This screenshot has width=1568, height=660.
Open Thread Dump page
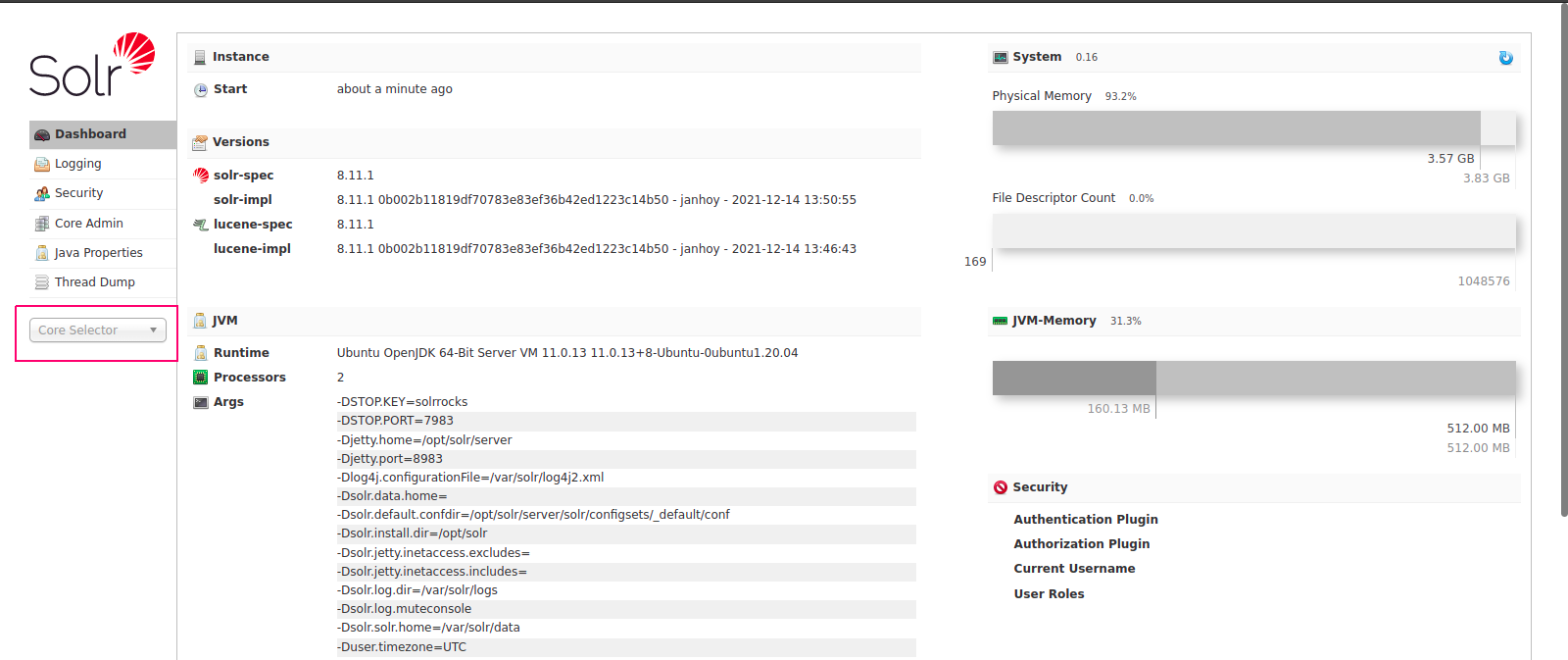[103, 282]
